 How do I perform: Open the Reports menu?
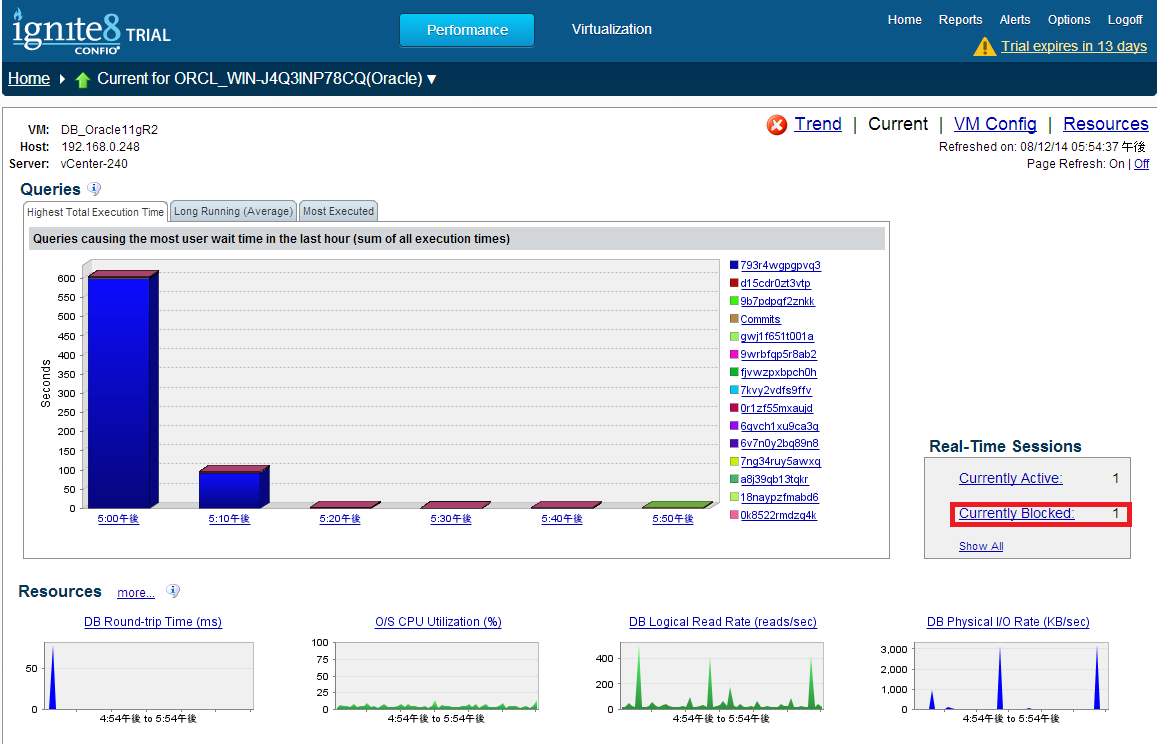tap(960, 20)
